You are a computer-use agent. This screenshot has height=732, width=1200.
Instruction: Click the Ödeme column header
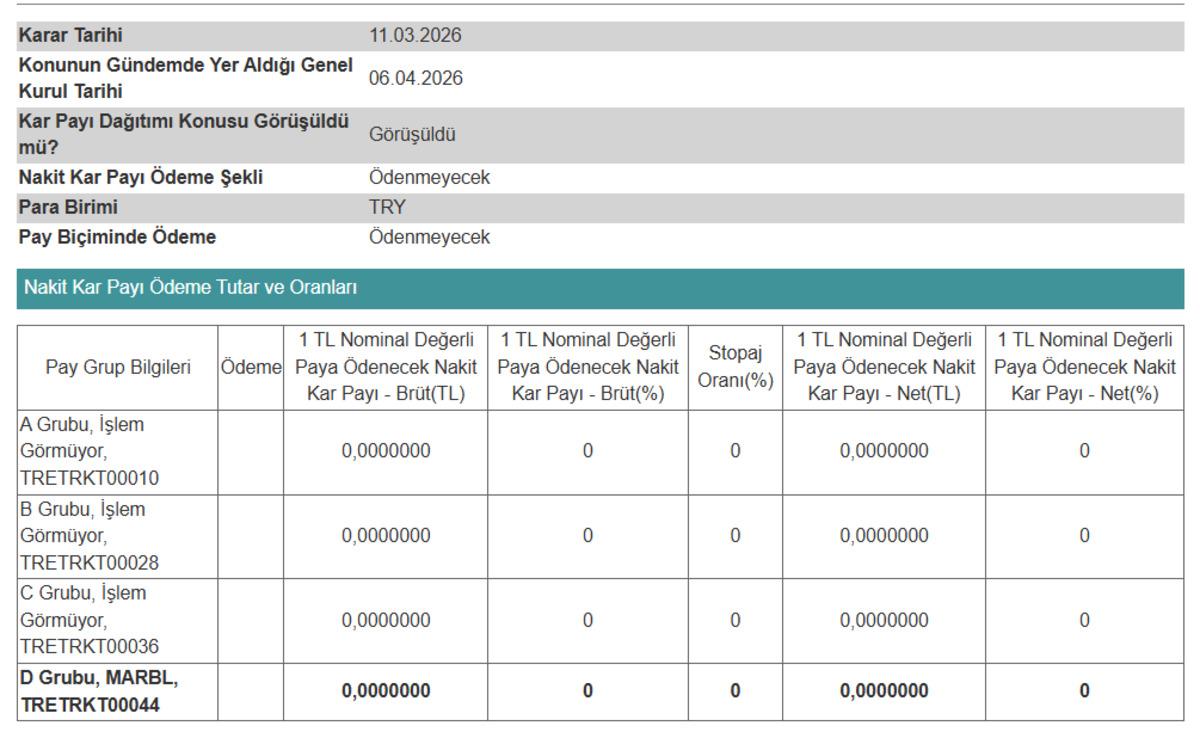click(251, 367)
